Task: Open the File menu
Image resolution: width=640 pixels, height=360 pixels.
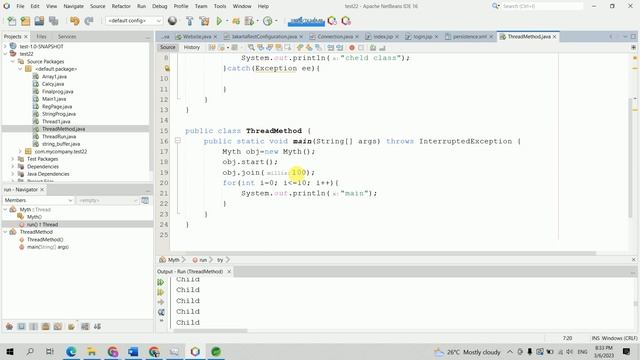Action: click(x=20, y=6)
